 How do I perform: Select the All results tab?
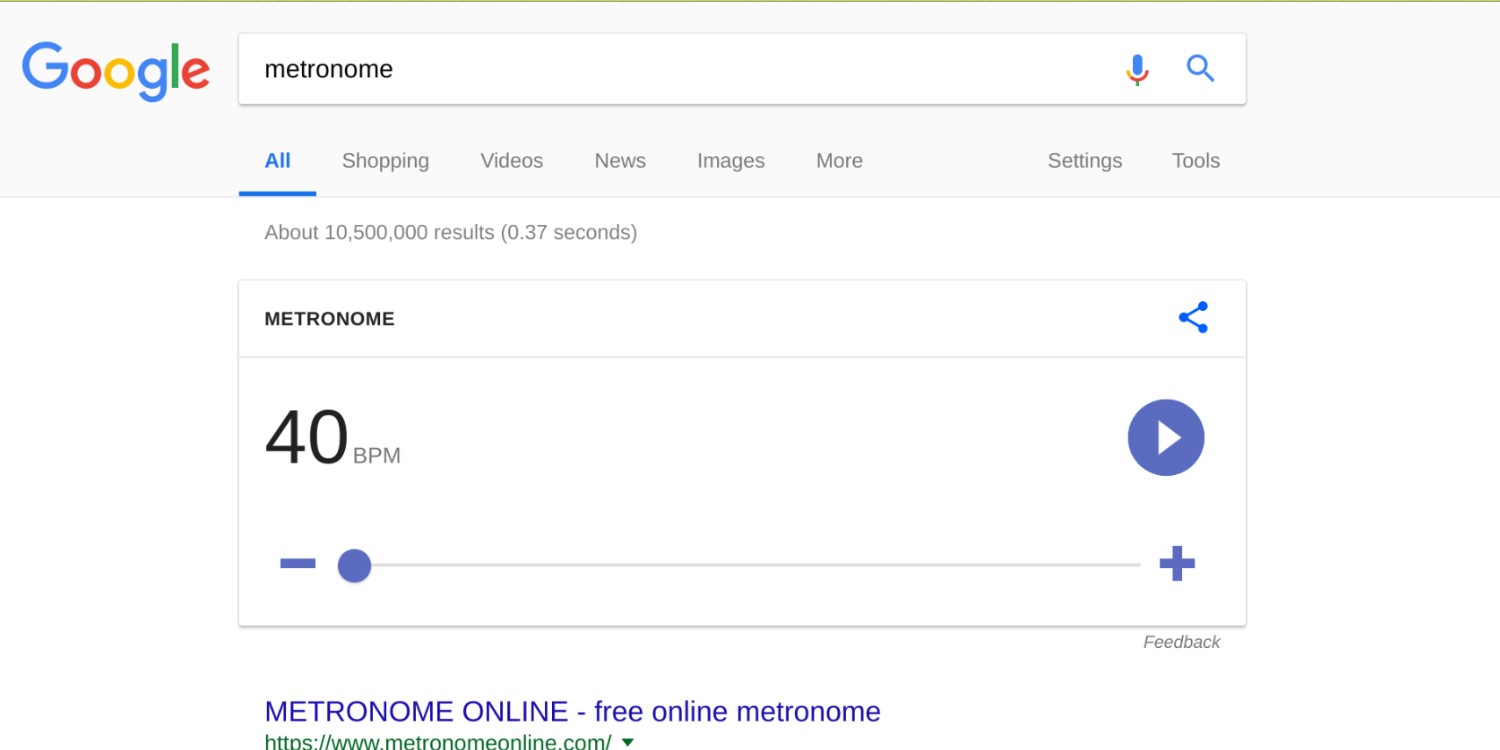coord(277,161)
